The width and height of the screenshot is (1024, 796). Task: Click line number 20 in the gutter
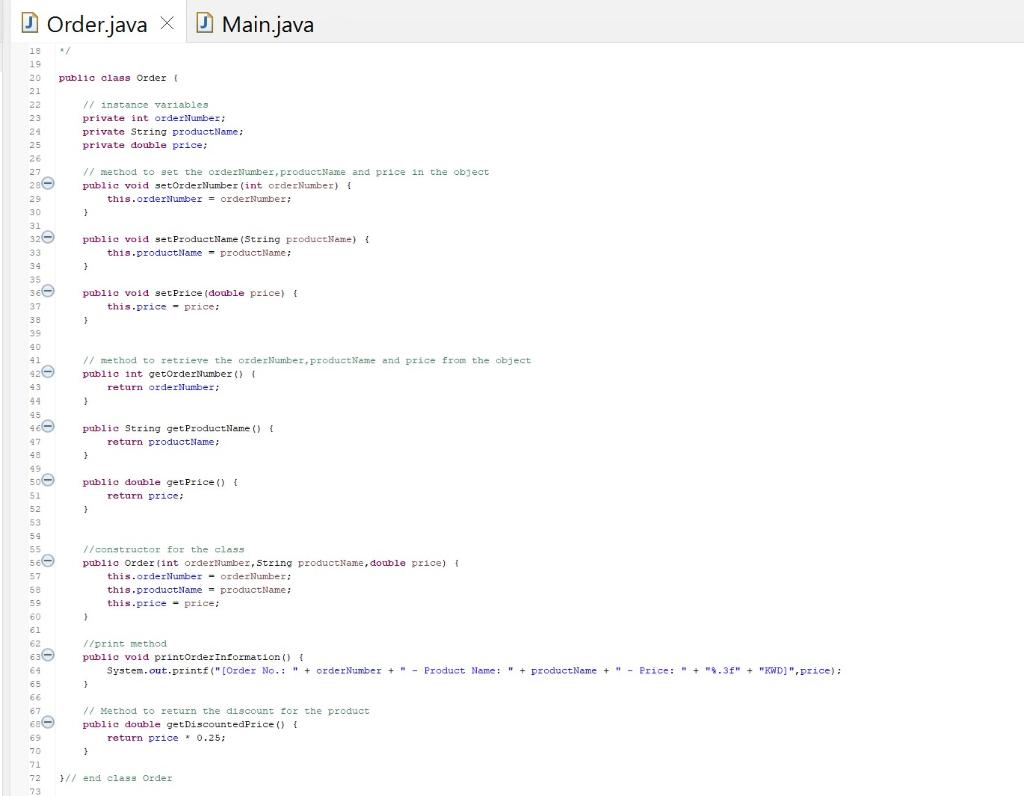(34, 77)
